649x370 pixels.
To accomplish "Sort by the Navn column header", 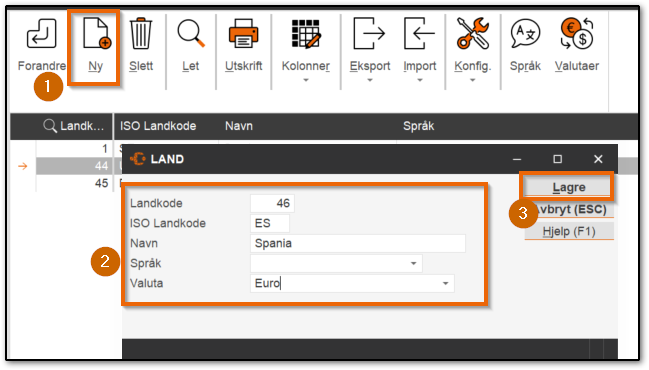I will [x=239, y=126].
